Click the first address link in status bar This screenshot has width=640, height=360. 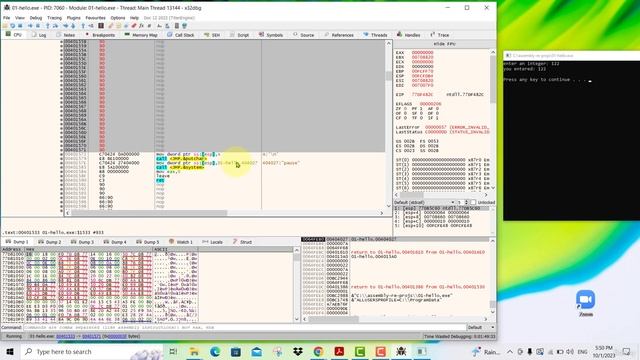pos(65,337)
